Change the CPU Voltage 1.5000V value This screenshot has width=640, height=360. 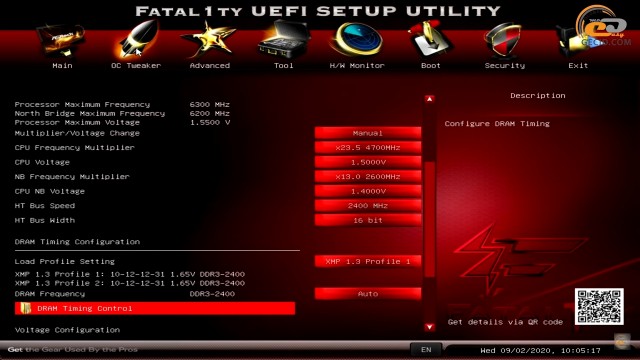pyautogui.click(x=368, y=162)
